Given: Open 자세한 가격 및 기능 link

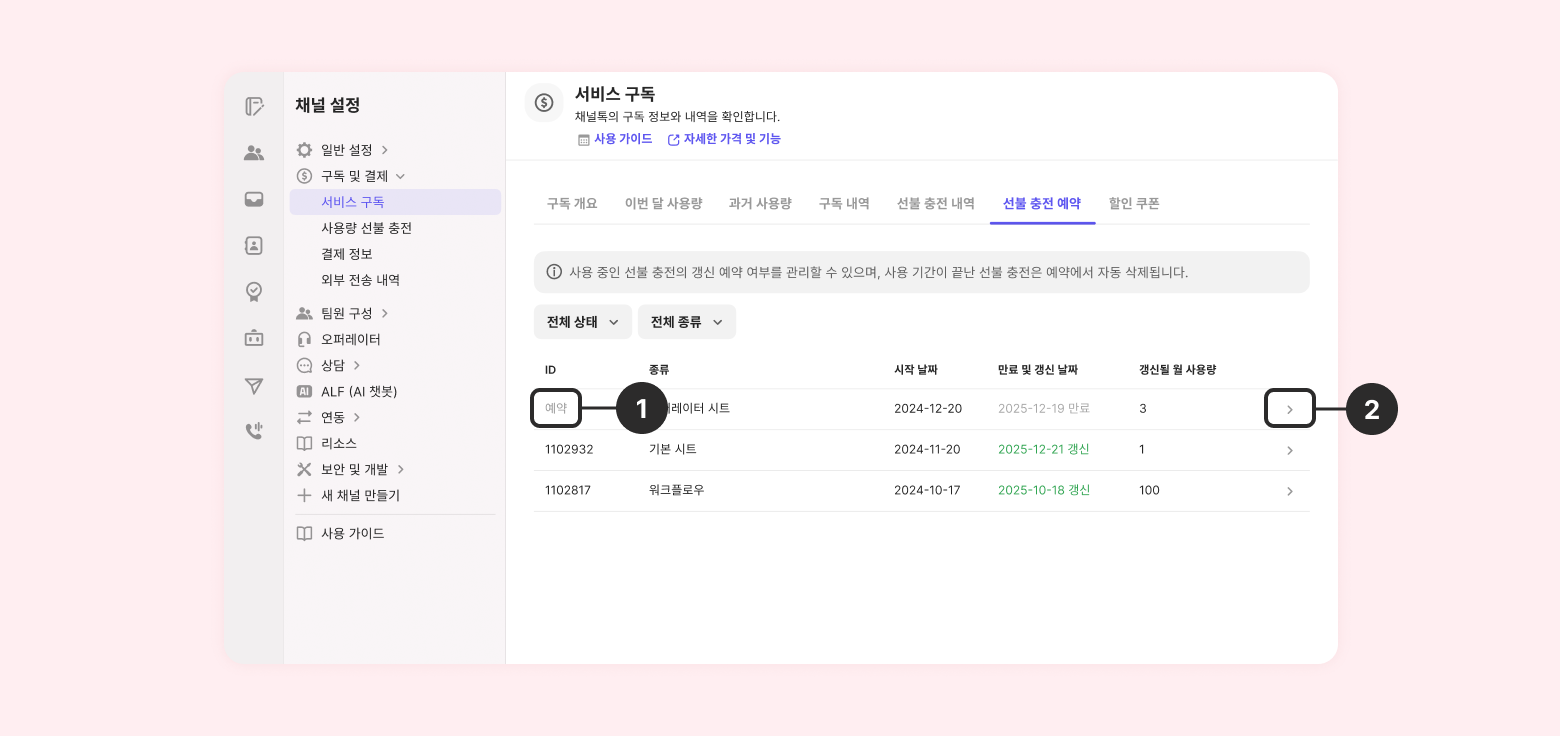Looking at the screenshot, I should pos(731,139).
